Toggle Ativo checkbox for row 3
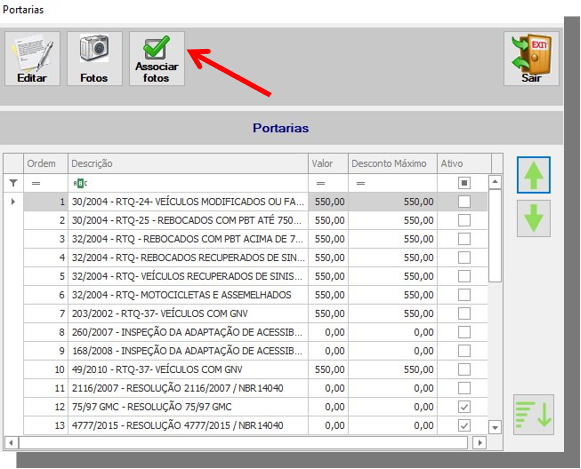Screen dimensions: 581x469 click(x=464, y=239)
